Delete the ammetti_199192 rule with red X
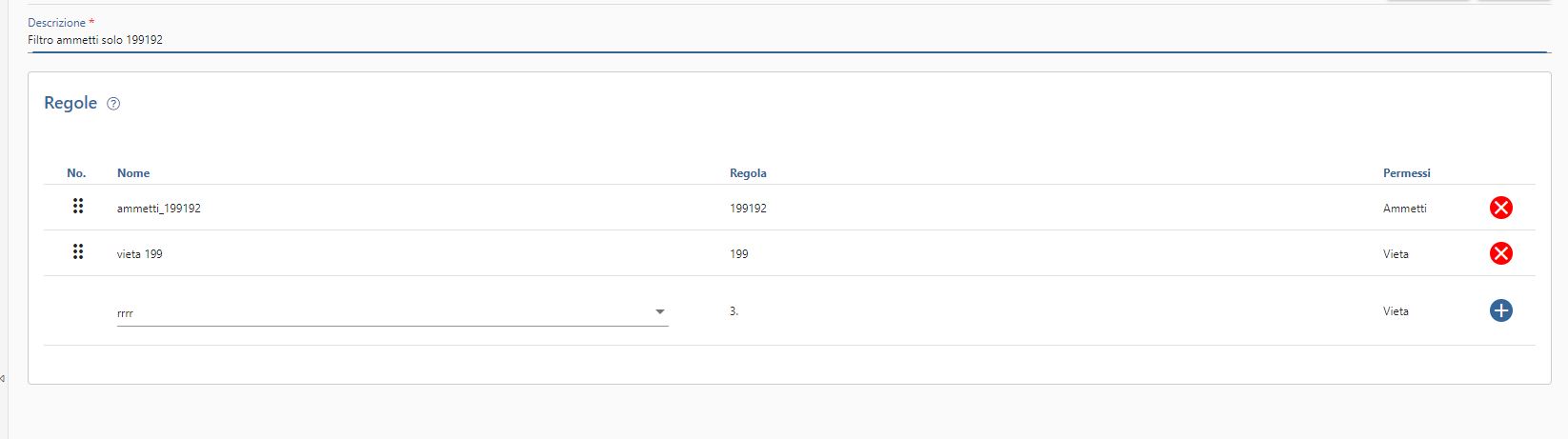The height and width of the screenshot is (439, 1568). click(1500, 208)
